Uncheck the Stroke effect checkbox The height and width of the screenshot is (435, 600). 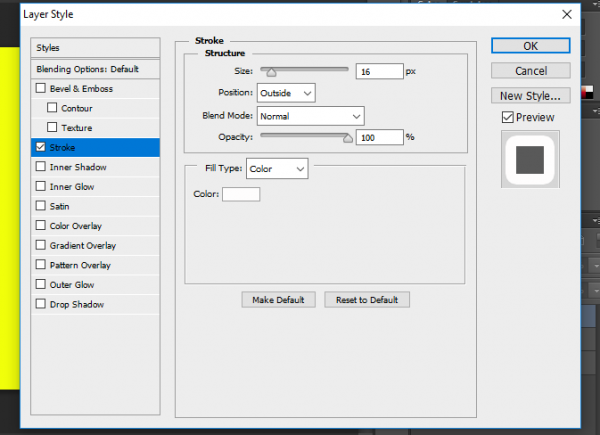pos(41,147)
